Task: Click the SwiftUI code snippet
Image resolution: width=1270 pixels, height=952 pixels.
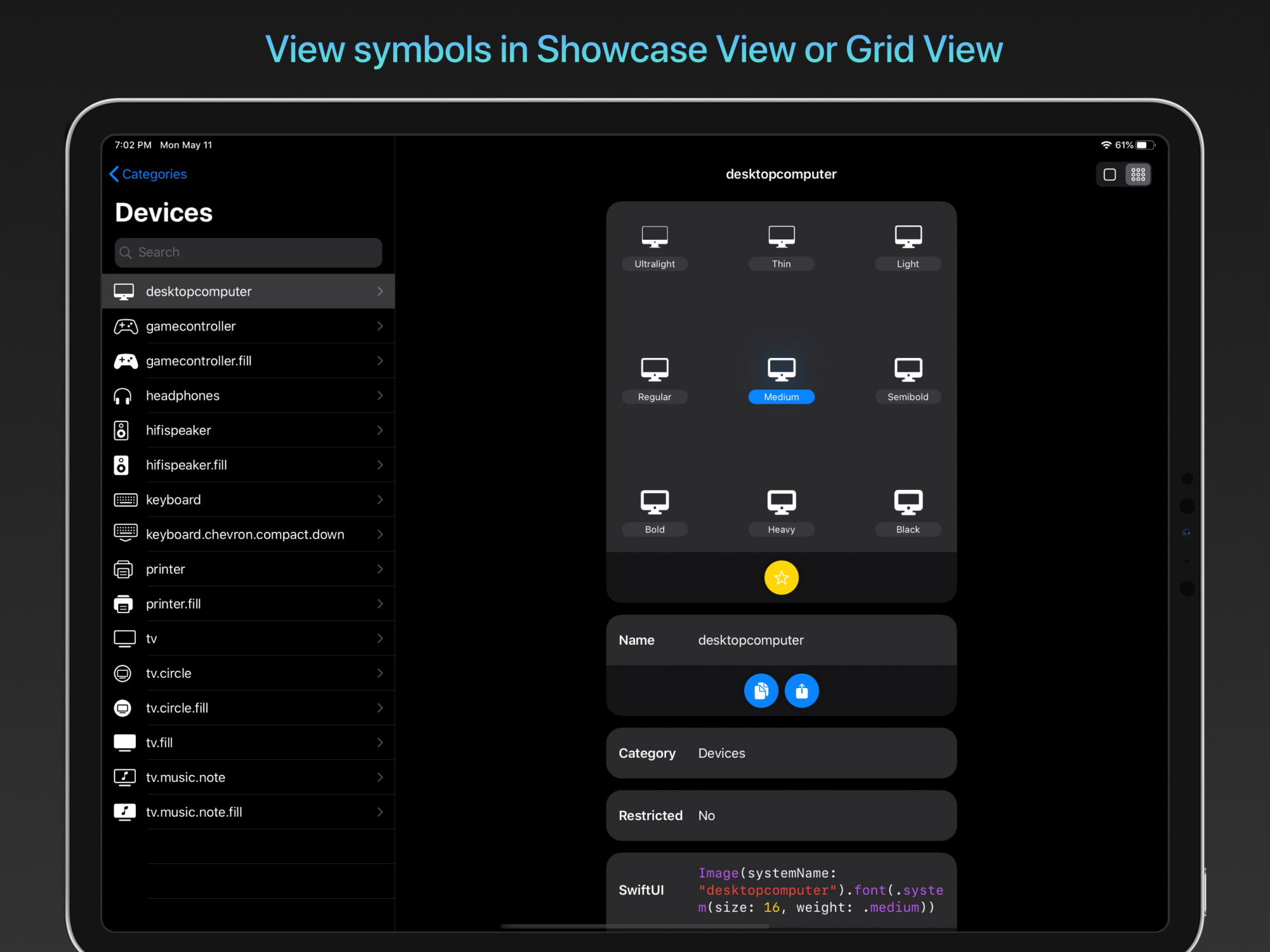Action: click(x=820, y=890)
